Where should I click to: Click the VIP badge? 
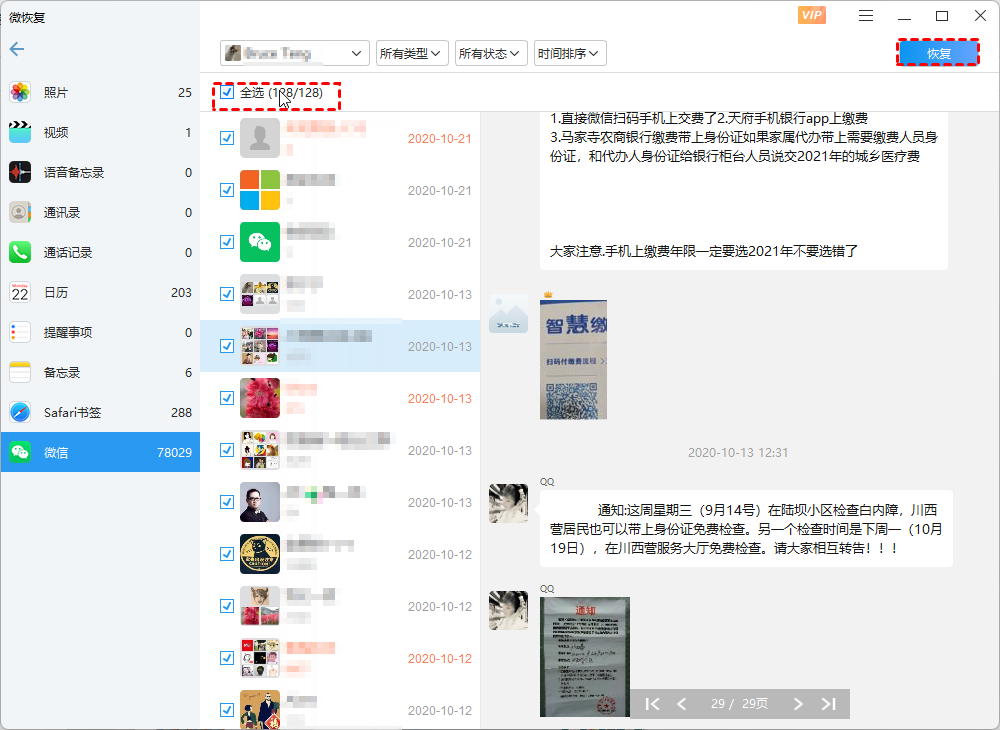(x=811, y=15)
